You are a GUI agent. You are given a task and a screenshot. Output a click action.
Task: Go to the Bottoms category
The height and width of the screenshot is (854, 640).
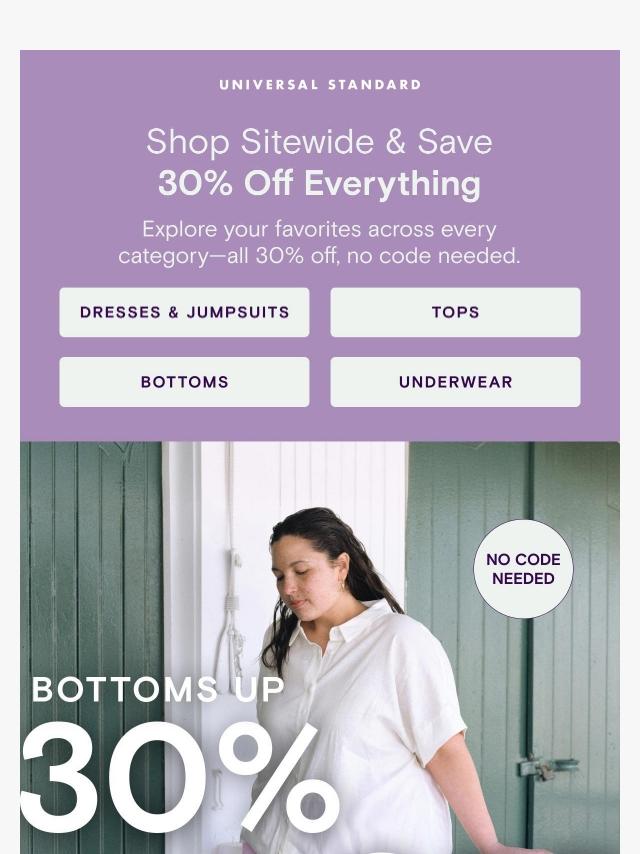(184, 382)
